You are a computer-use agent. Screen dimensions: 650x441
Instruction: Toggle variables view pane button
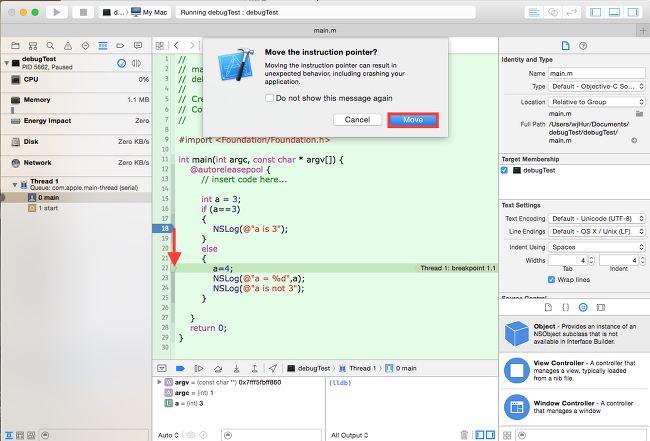480,435
